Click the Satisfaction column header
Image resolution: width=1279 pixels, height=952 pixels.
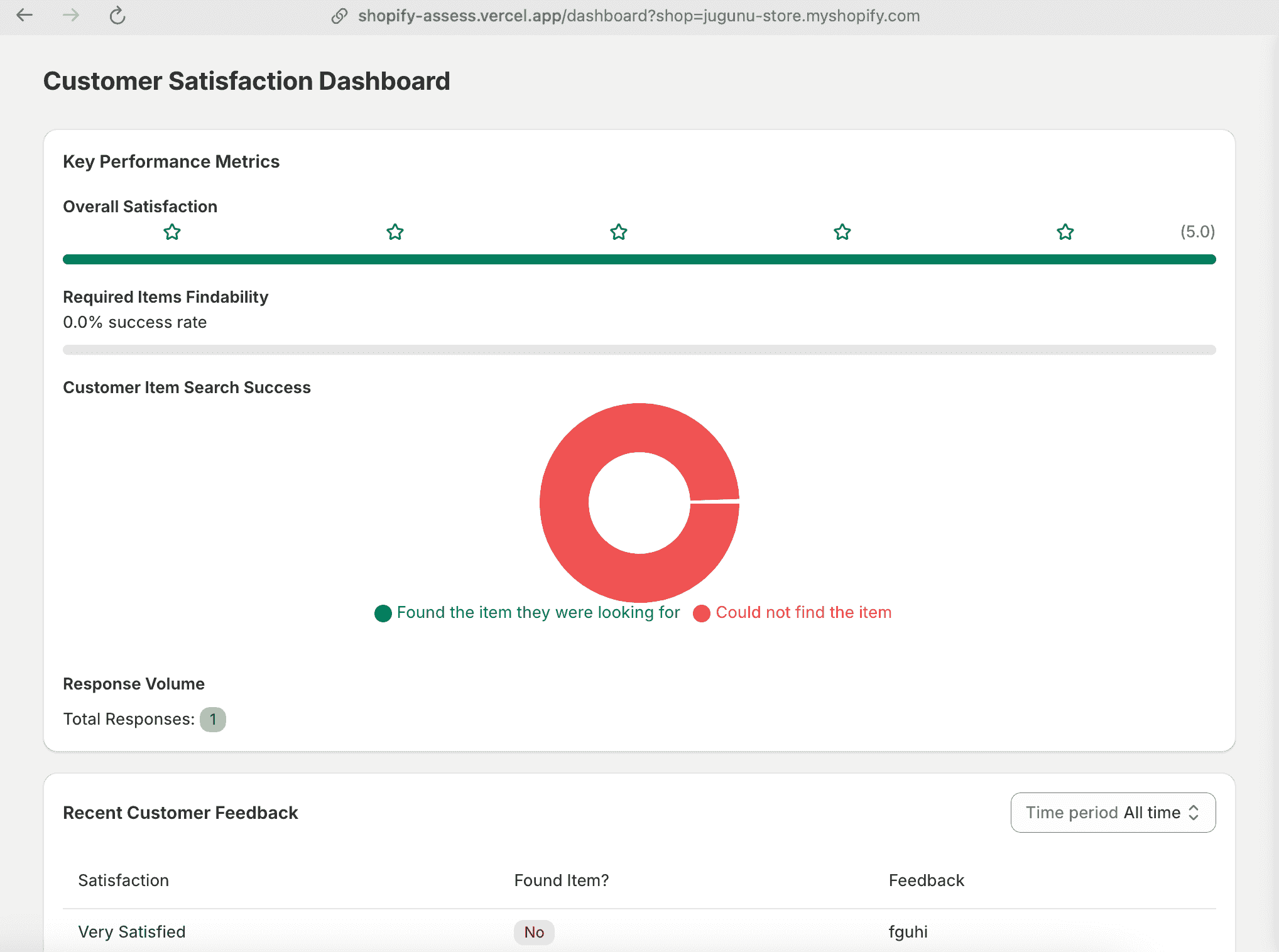pyautogui.click(x=124, y=880)
